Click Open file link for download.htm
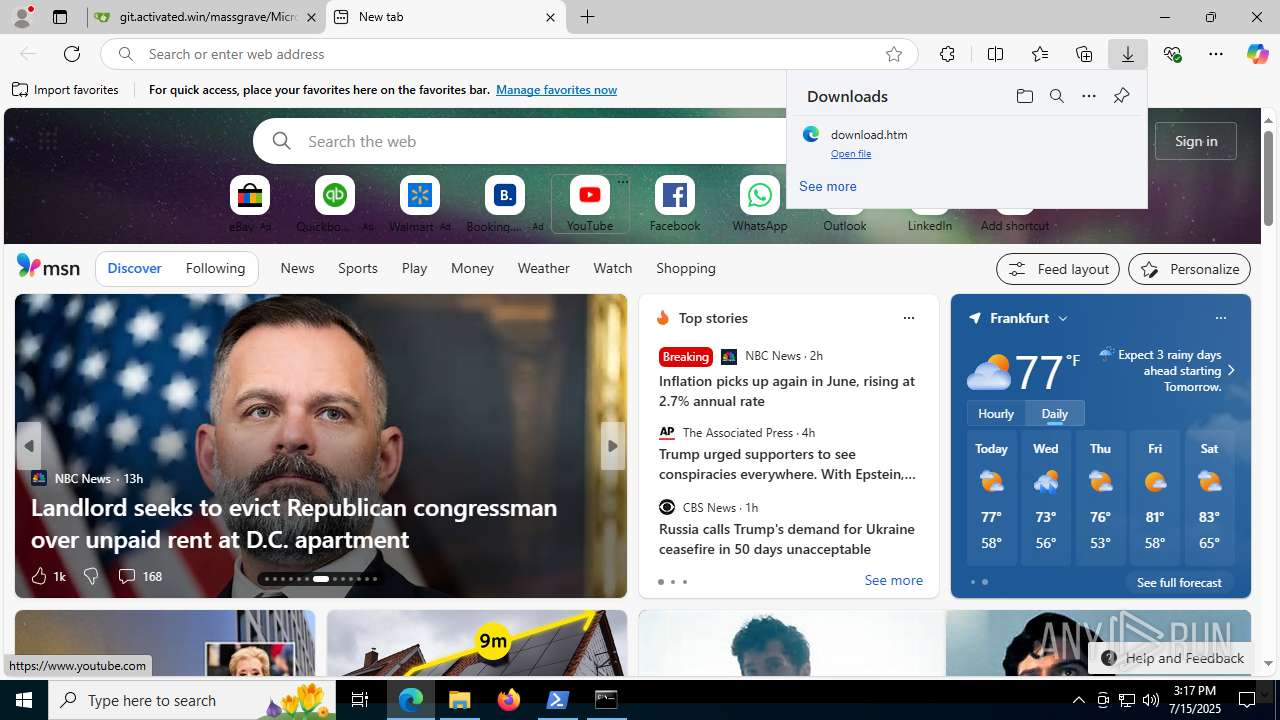1280x720 pixels. click(851, 153)
